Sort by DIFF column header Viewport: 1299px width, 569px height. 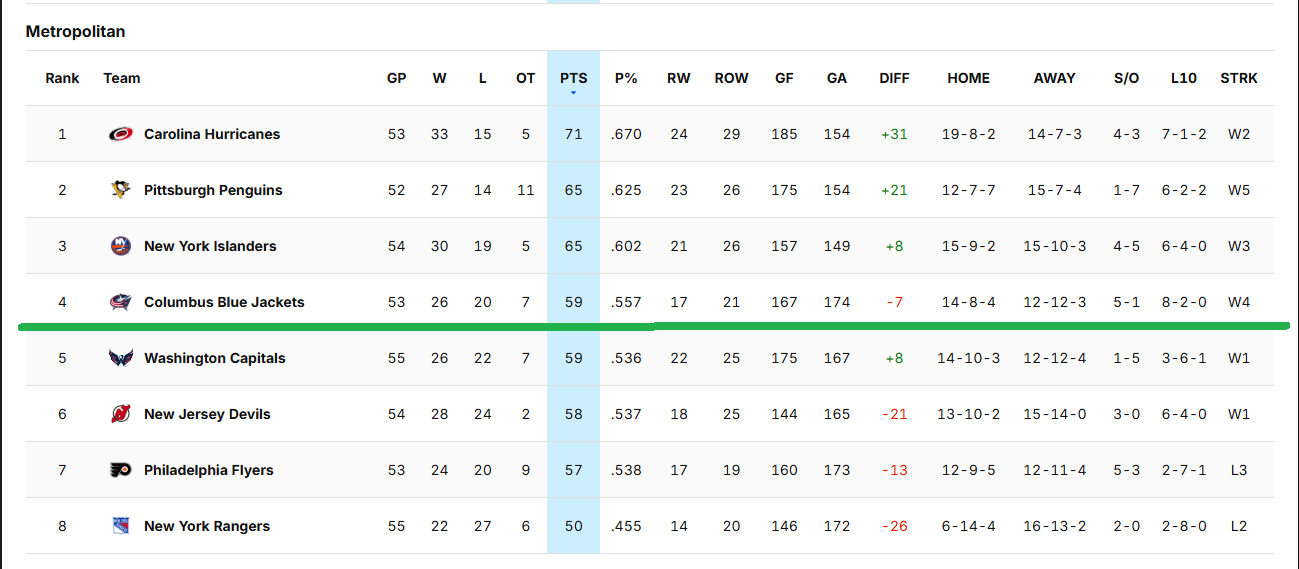[894, 78]
